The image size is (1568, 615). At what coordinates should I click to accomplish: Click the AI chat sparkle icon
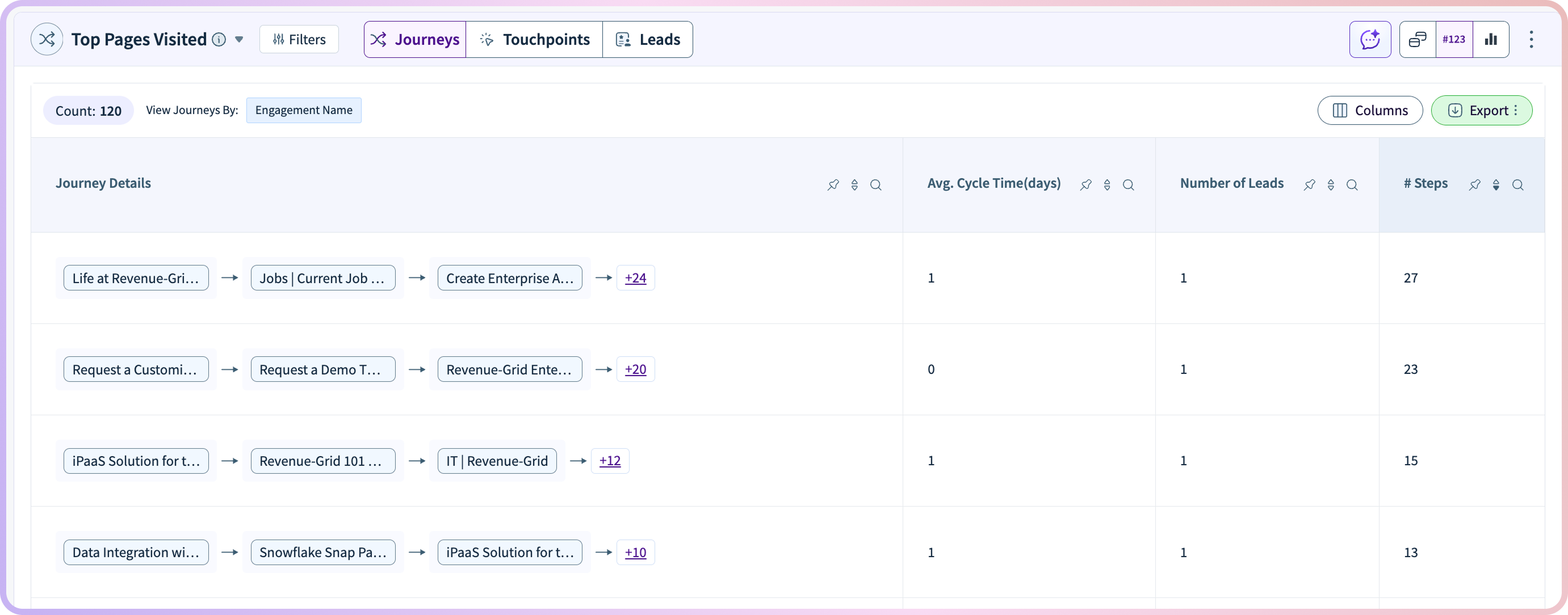click(x=1369, y=40)
